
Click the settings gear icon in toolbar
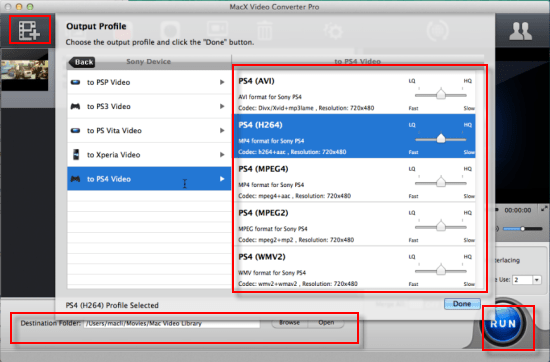coord(333,32)
